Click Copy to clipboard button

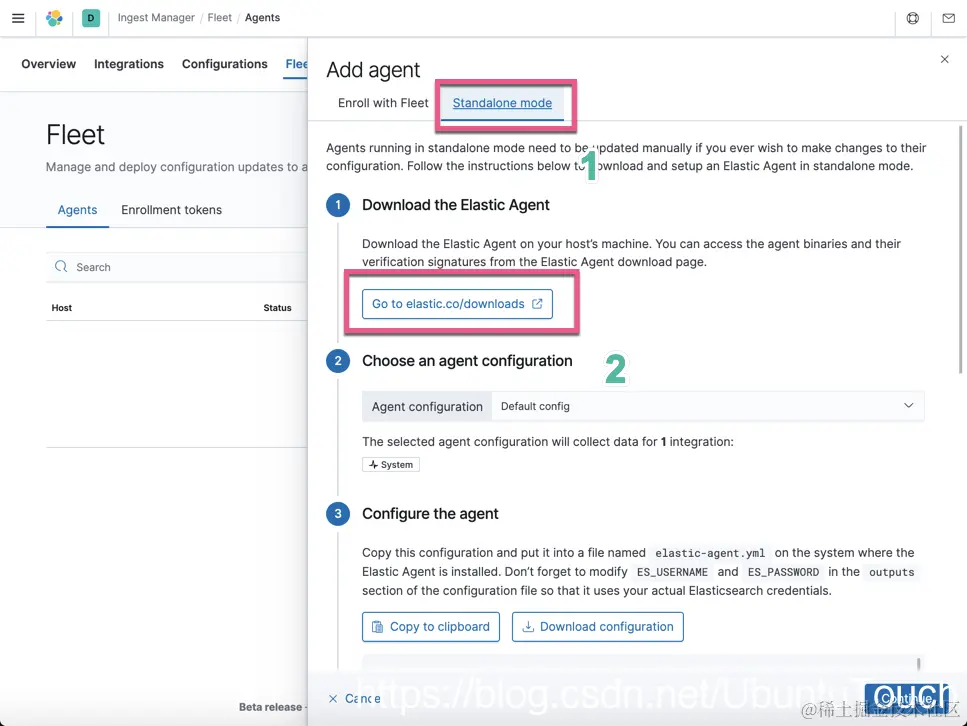430,627
